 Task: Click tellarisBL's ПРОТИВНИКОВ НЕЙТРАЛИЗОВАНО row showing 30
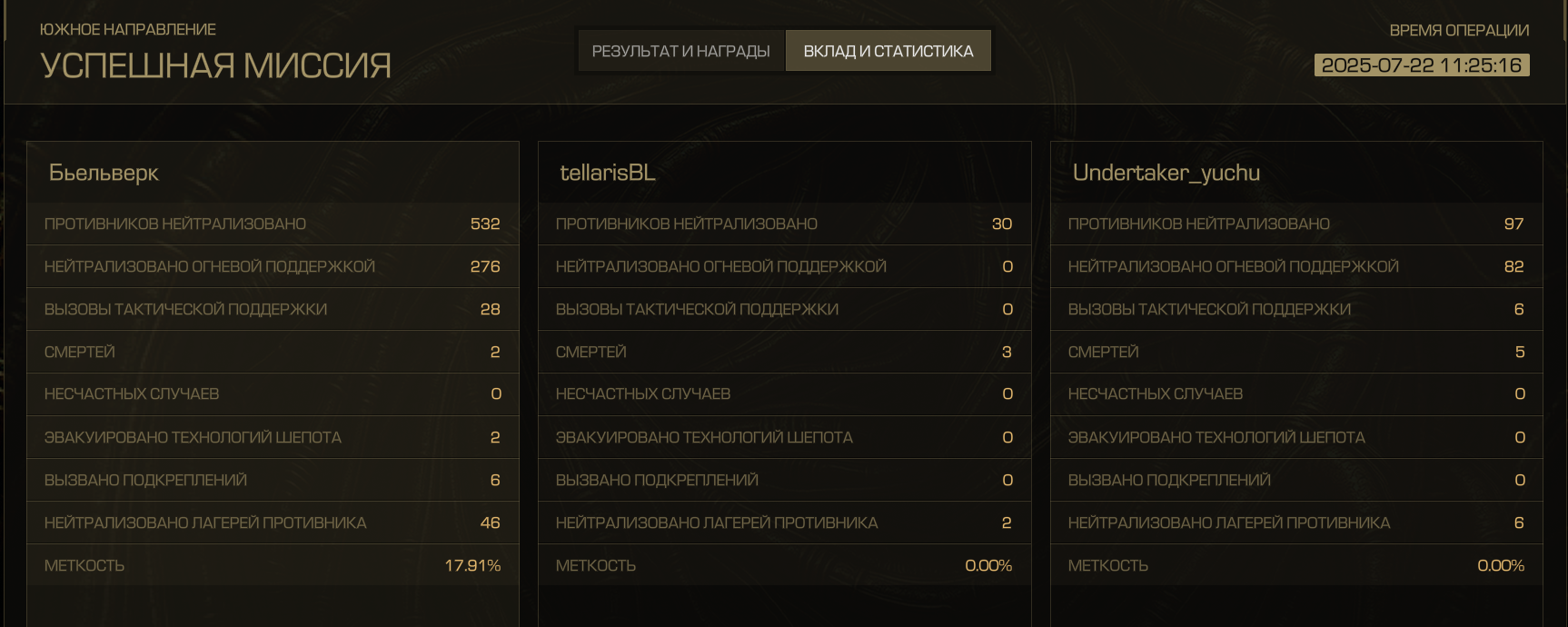point(784,224)
